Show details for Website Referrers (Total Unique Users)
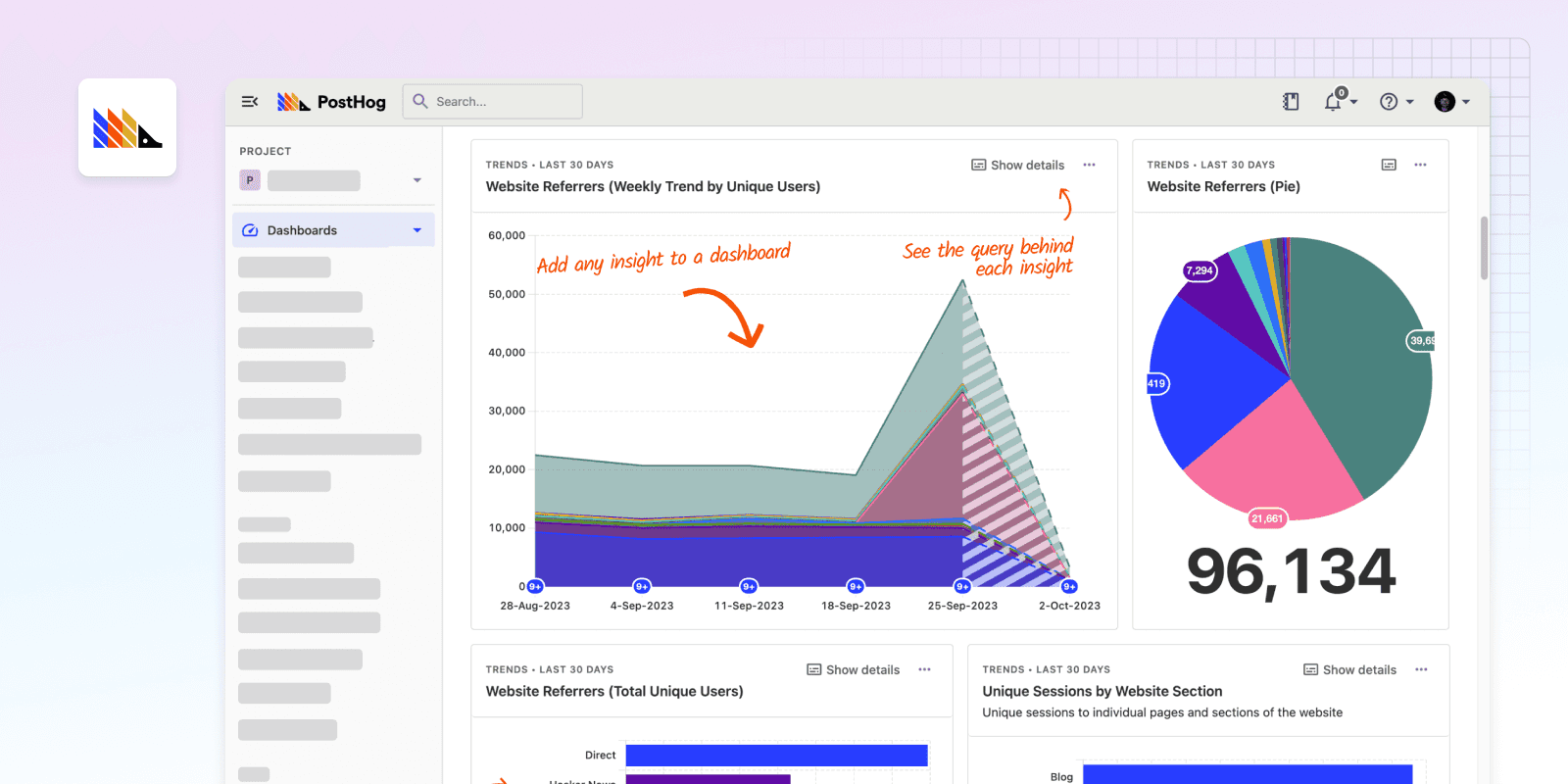1568x784 pixels. [x=853, y=669]
